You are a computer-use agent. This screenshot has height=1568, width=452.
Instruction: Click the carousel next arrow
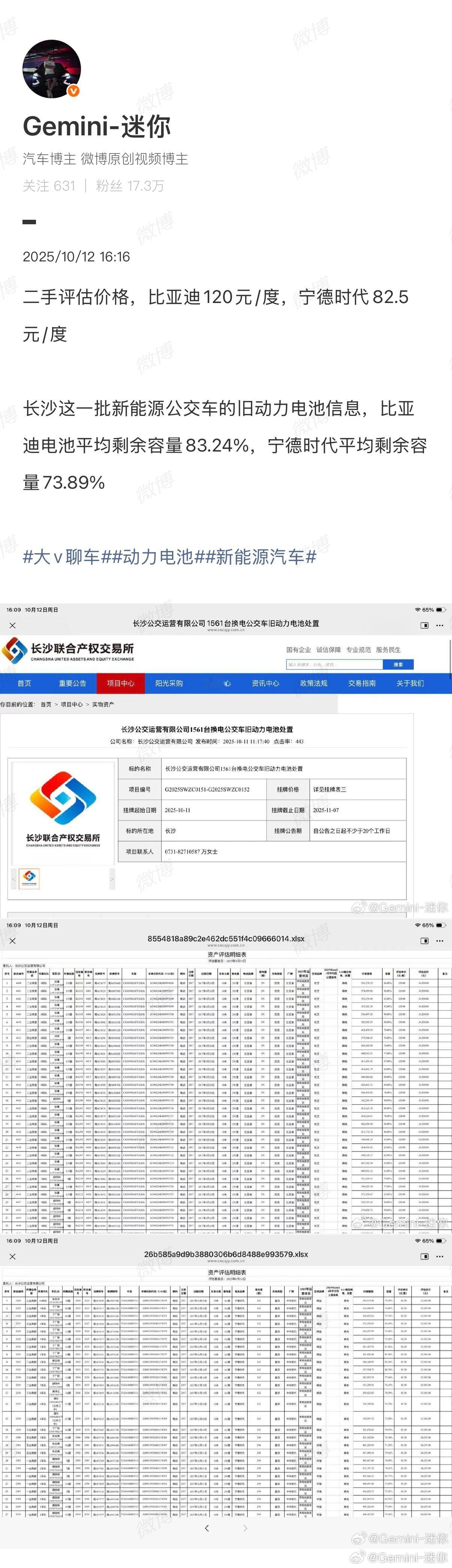pyautogui.click(x=111, y=879)
